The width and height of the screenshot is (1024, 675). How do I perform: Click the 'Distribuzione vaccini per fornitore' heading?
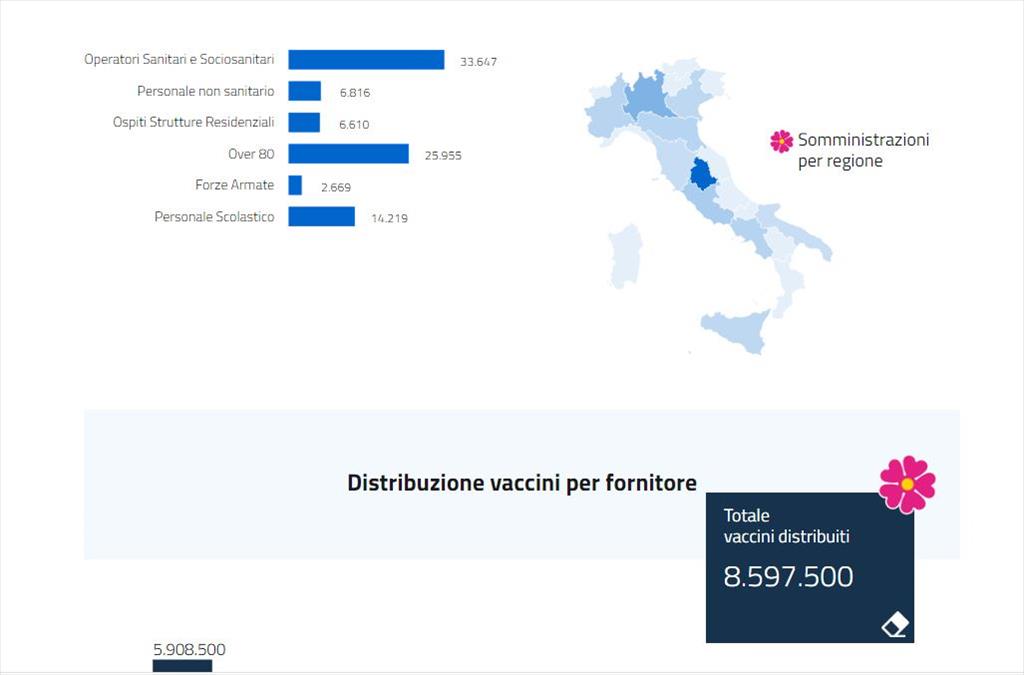pyautogui.click(x=522, y=483)
